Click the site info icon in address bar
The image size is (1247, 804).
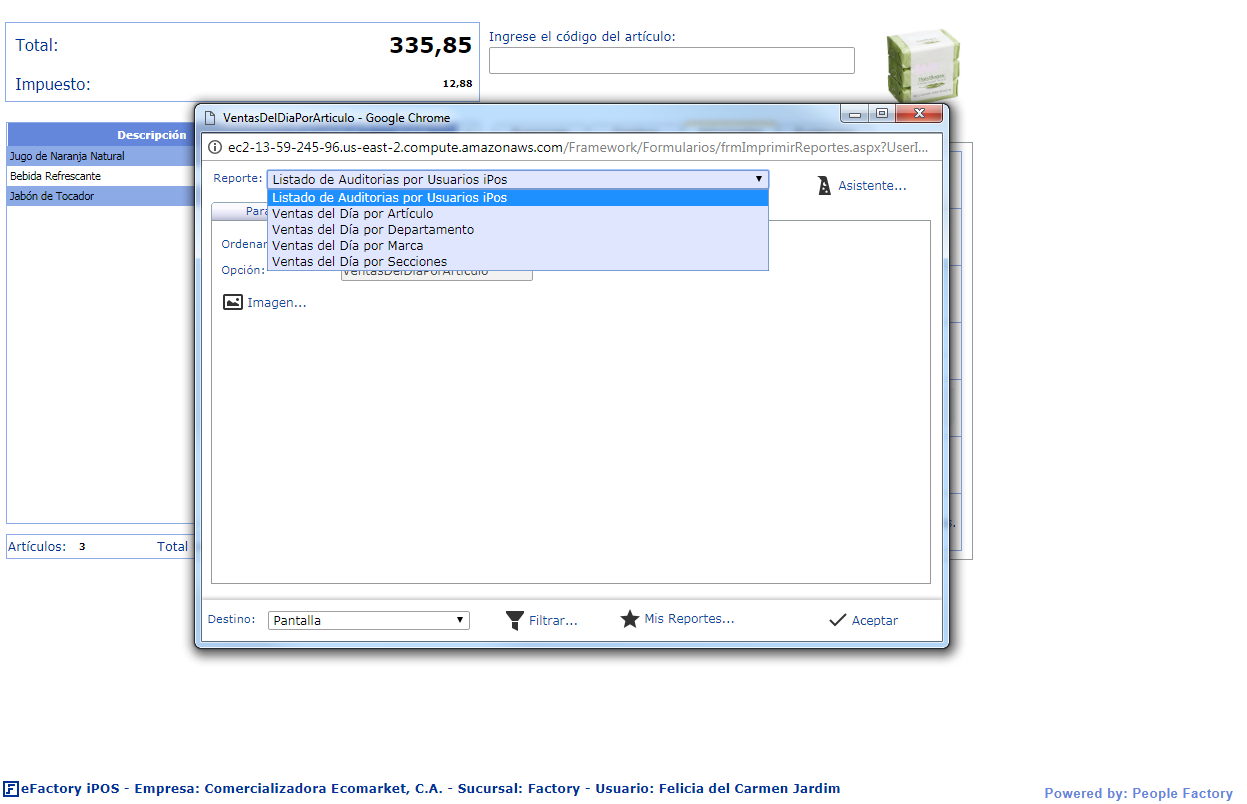point(214,147)
